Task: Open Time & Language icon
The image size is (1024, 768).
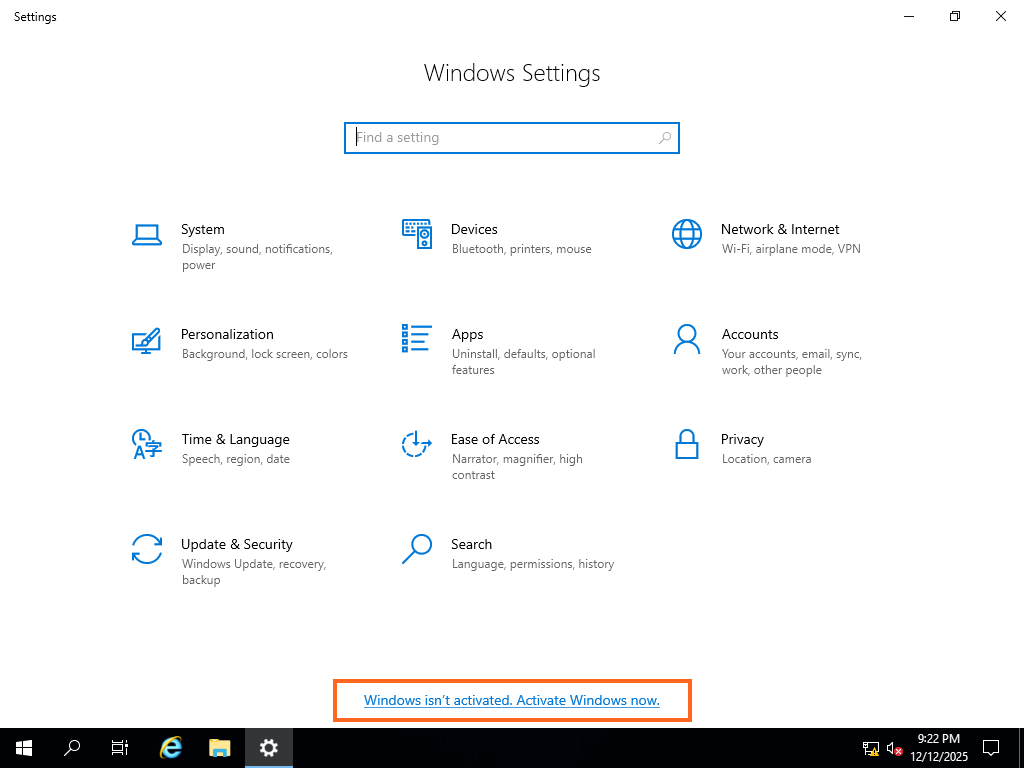Action: (147, 444)
